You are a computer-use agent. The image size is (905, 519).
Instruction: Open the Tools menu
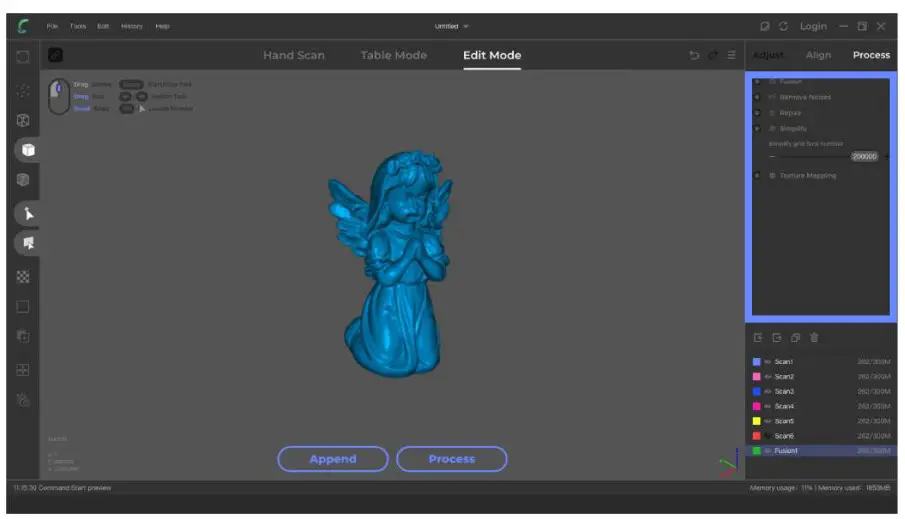77,26
